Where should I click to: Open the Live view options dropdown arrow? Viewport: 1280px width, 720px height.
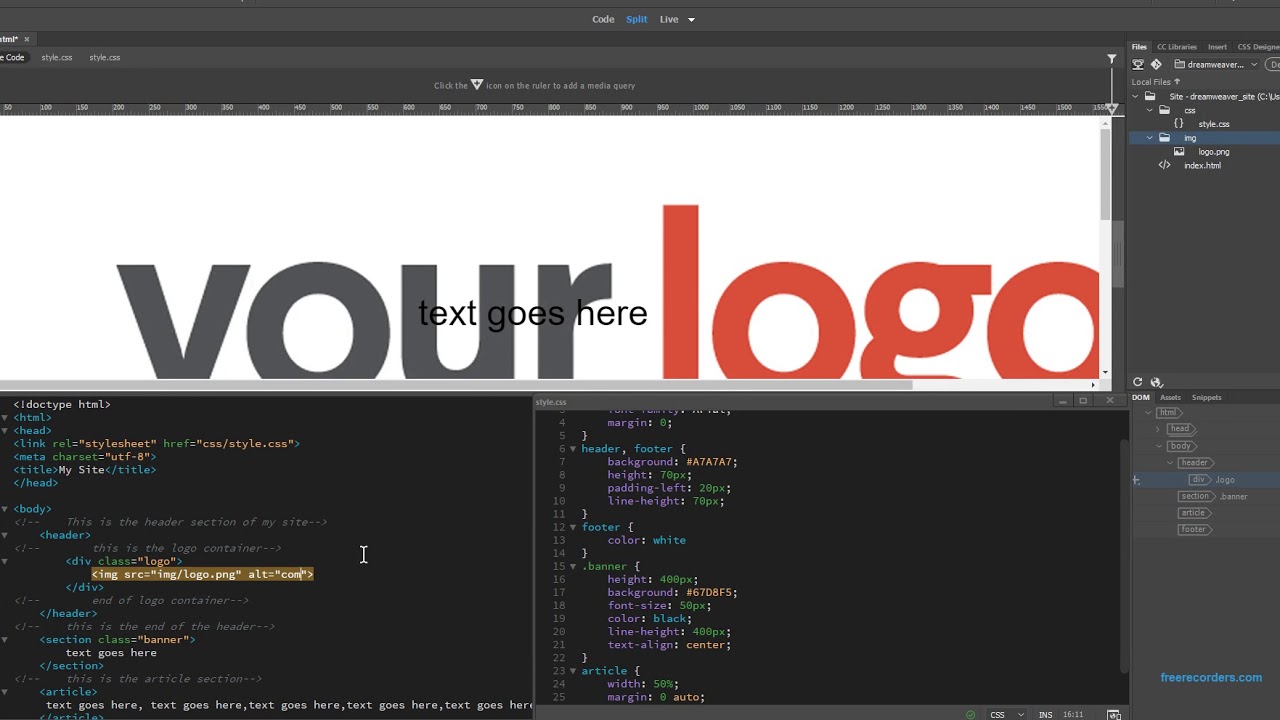click(x=691, y=19)
